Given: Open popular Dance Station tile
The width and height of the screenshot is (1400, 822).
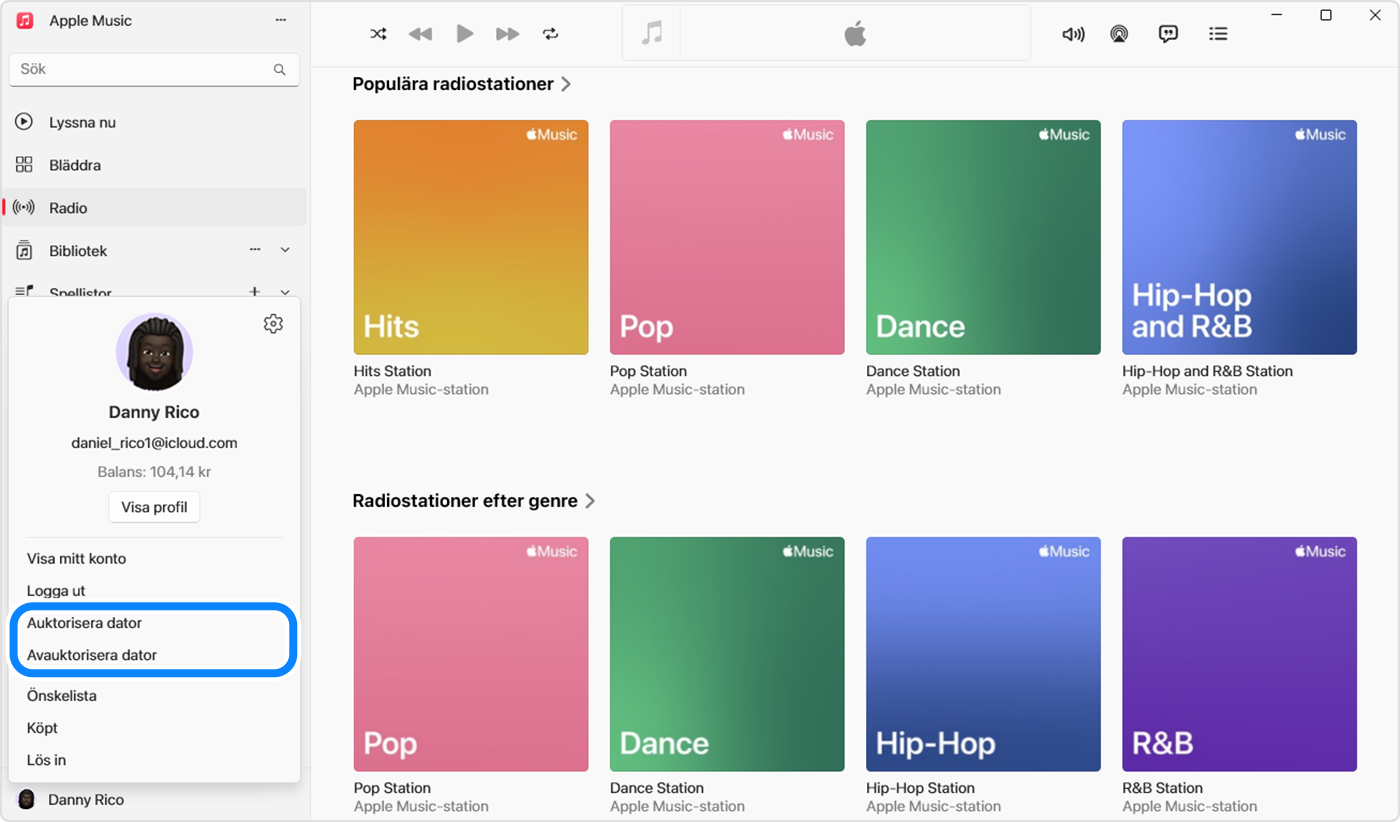Looking at the screenshot, I should (983, 237).
